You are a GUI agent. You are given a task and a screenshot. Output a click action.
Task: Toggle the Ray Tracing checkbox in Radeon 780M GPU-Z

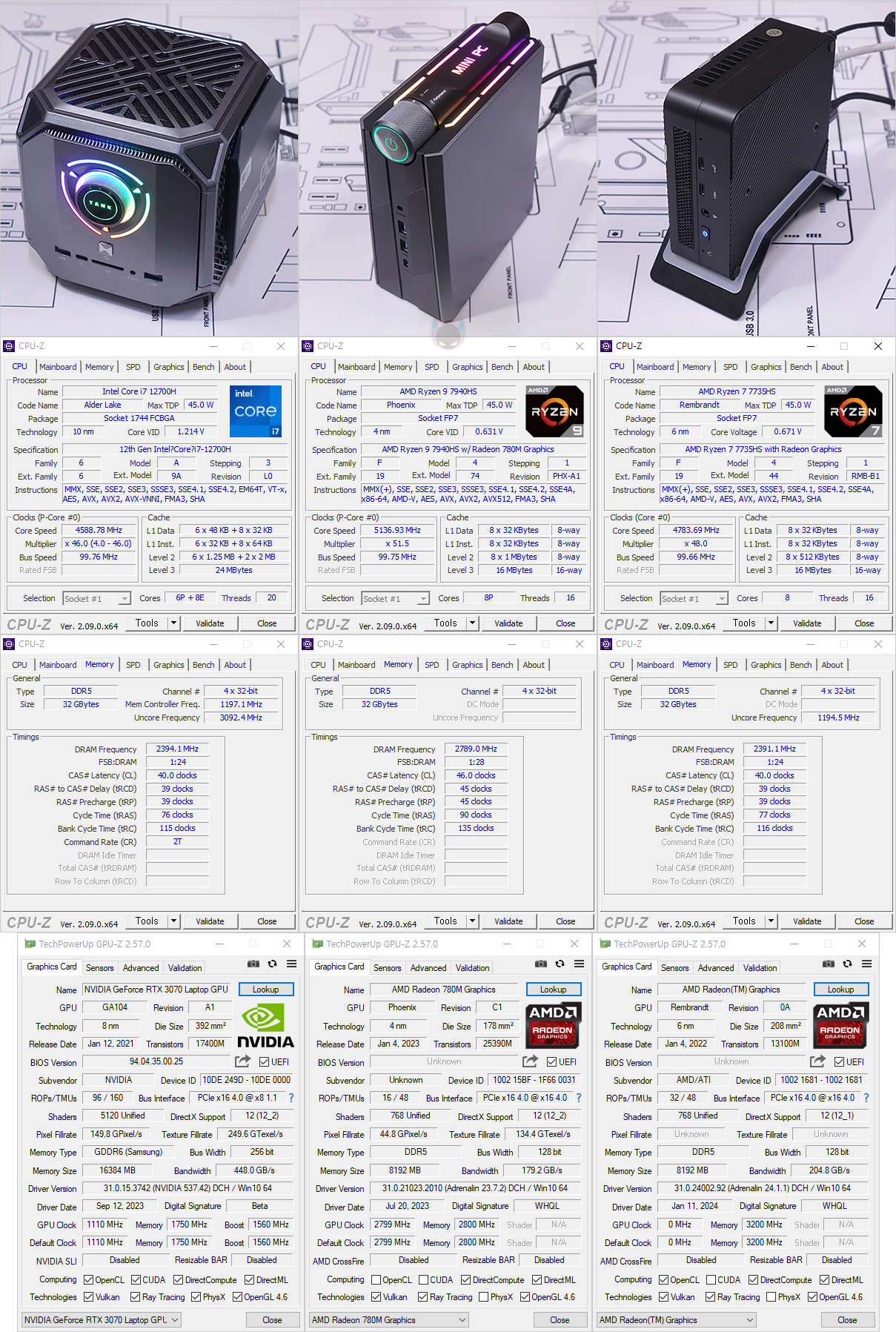[422, 1297]
